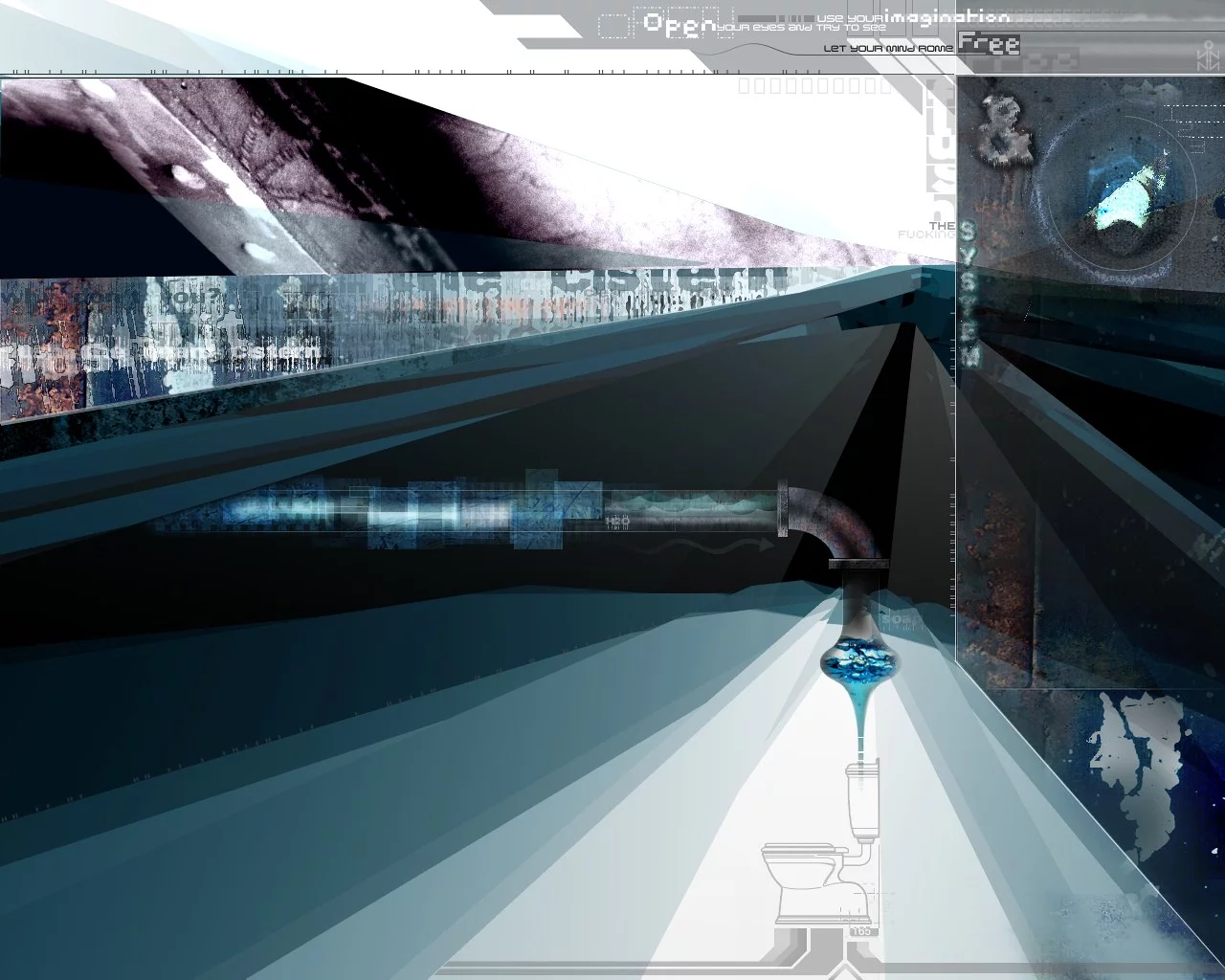Click the boxed "Free" label

(x=989, y=43)
